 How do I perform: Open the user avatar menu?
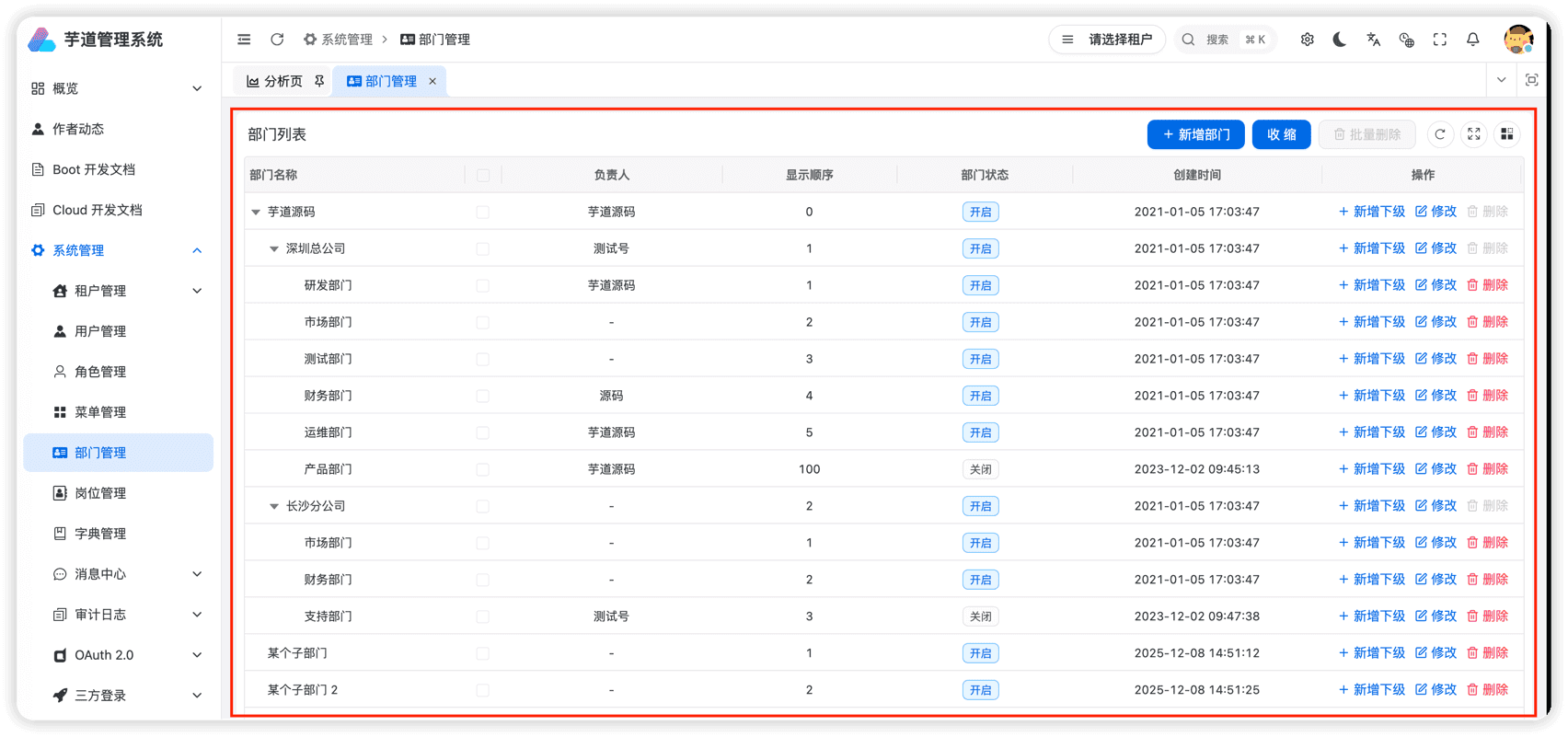pos(1517,40)
